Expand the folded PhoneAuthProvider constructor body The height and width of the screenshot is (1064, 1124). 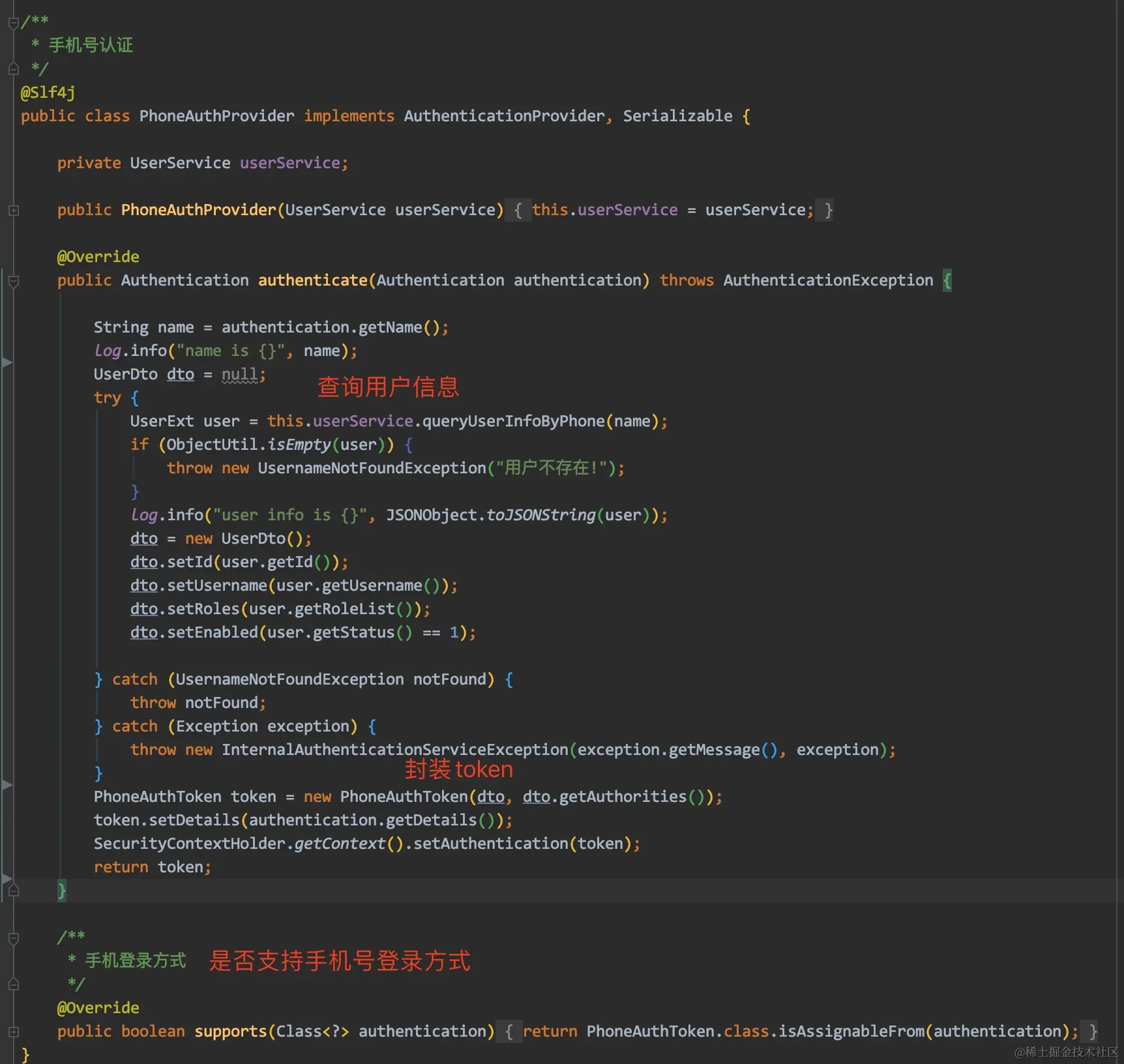[13, 210]
